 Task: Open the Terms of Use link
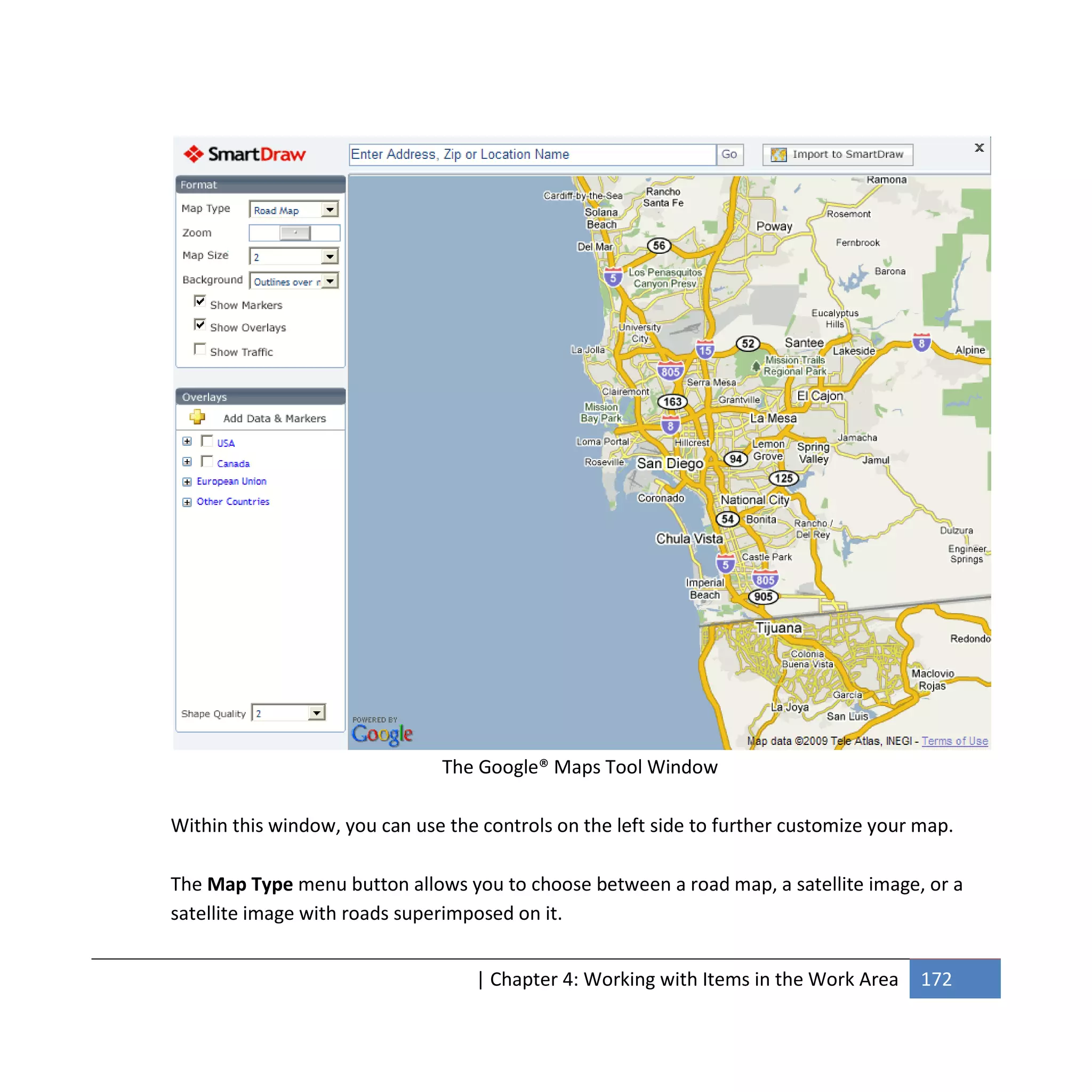[x=954, y=741]
